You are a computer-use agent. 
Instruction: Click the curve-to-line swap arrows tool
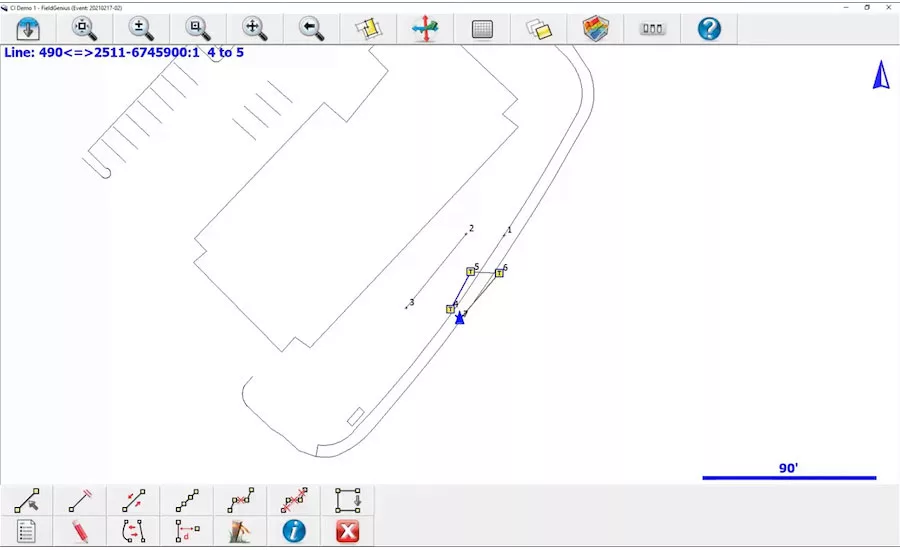point(133,531)
